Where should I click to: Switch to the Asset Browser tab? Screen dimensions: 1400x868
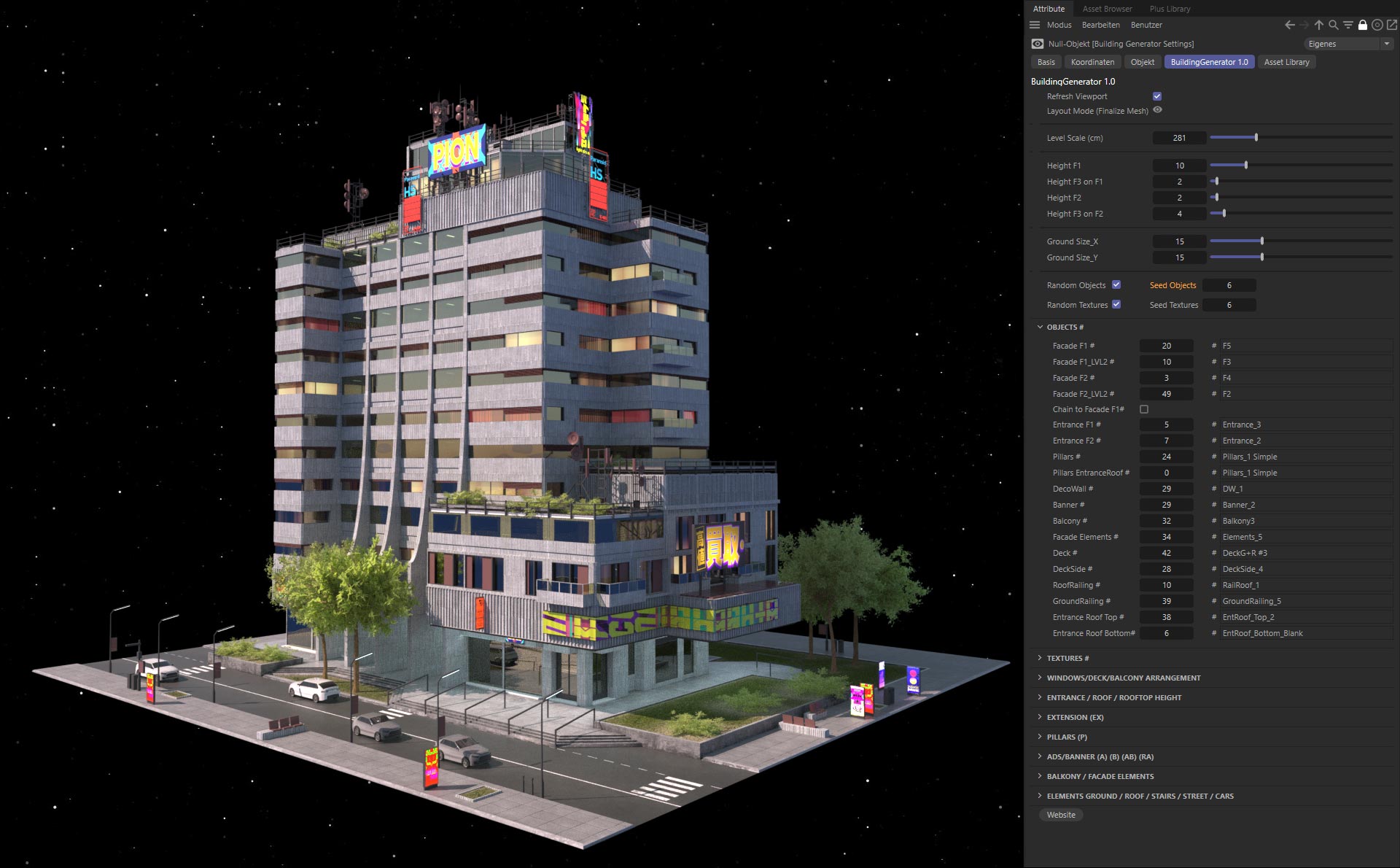point(1107,9)
